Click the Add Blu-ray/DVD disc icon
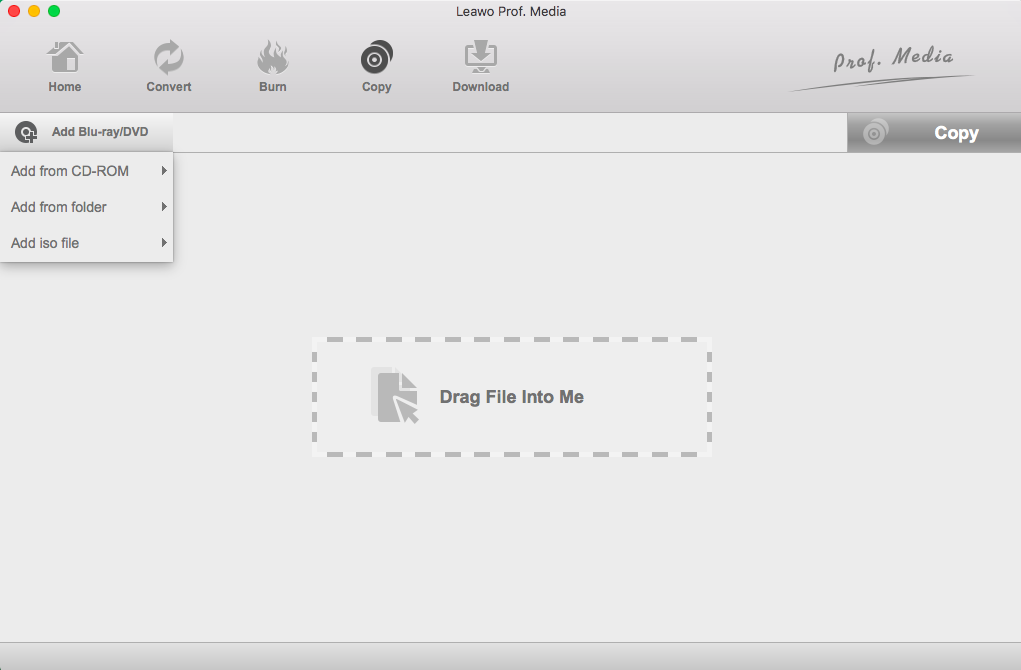Screen dimensions: 1021x670 tap(26, 132)
